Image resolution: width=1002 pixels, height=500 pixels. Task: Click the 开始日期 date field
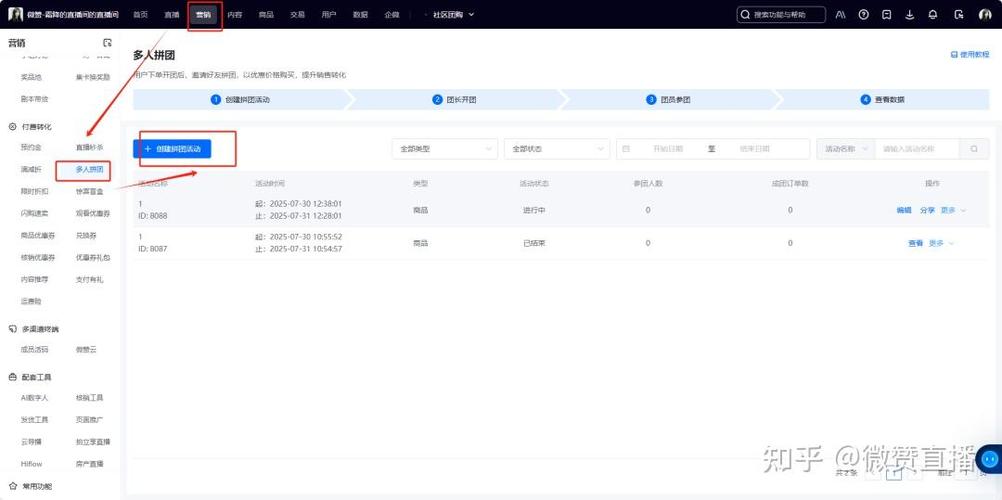click(x=668, y=149)
